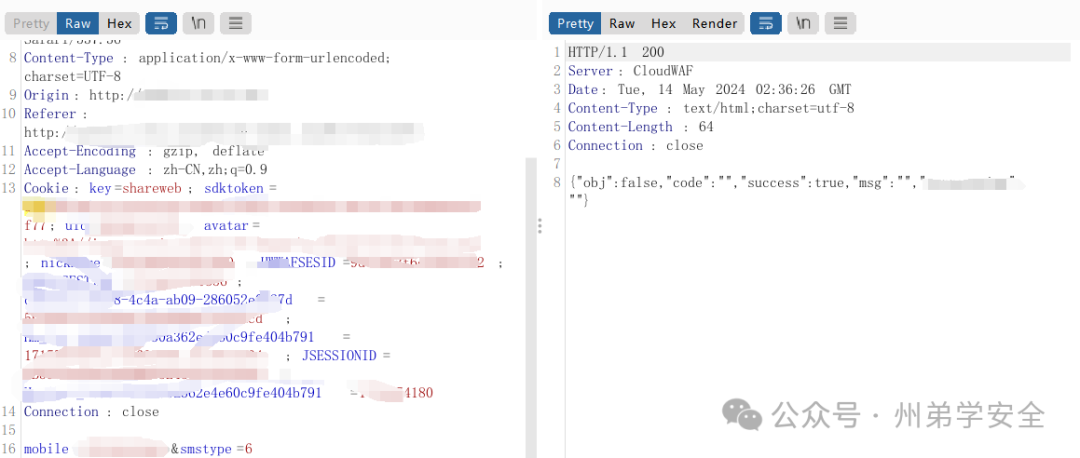Select the response Pretty tab
The image size is (1080, 458).
[x=575, y=23]
